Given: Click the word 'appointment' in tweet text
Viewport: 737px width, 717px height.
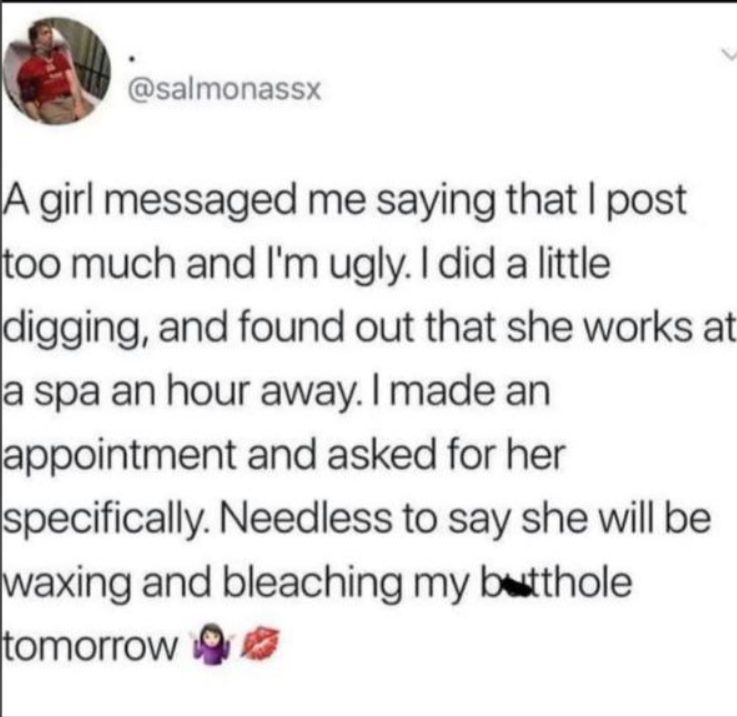Looking at the screenshot, I should (120, 457).
